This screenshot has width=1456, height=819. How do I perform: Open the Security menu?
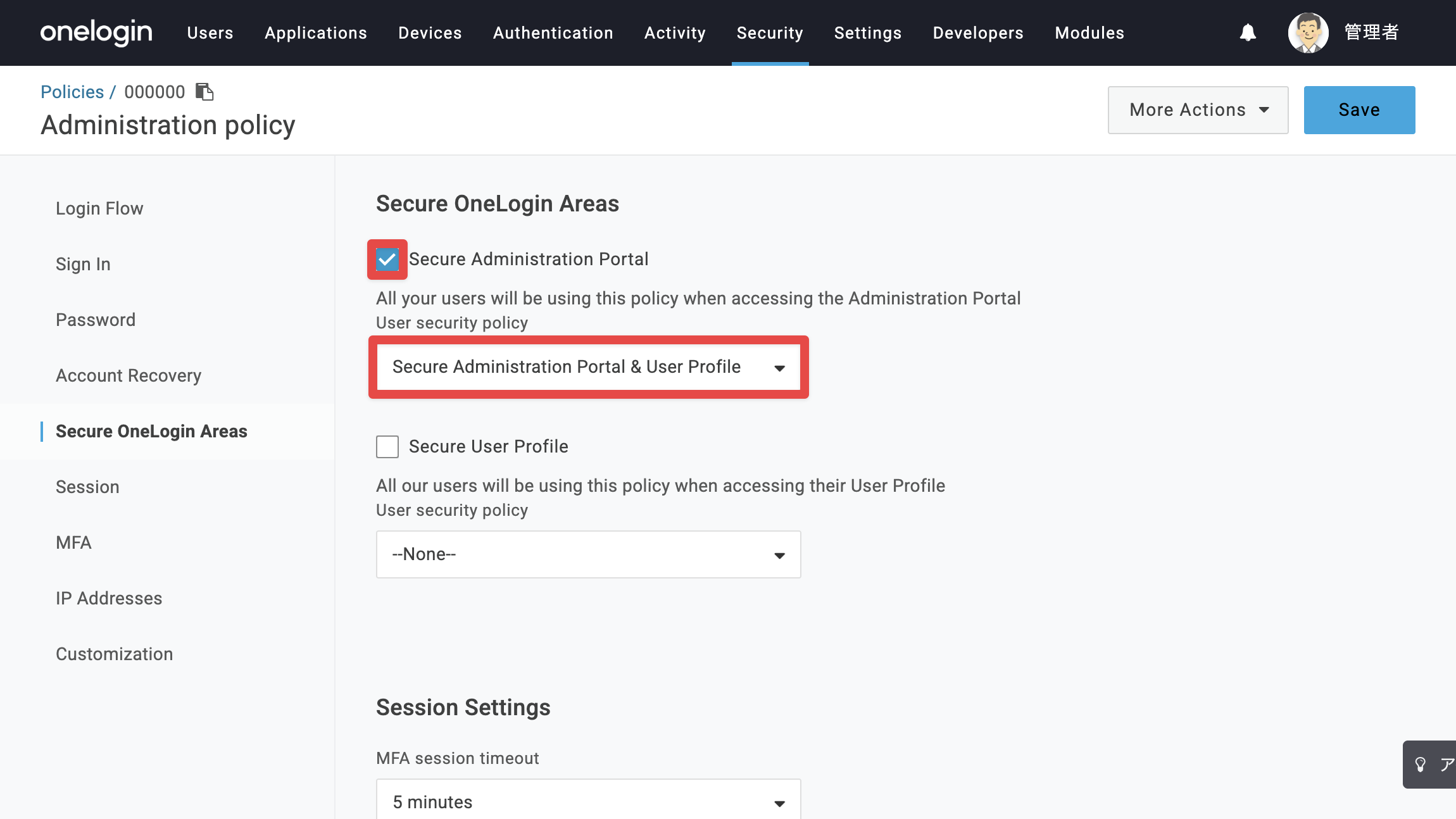click(770, 33)
